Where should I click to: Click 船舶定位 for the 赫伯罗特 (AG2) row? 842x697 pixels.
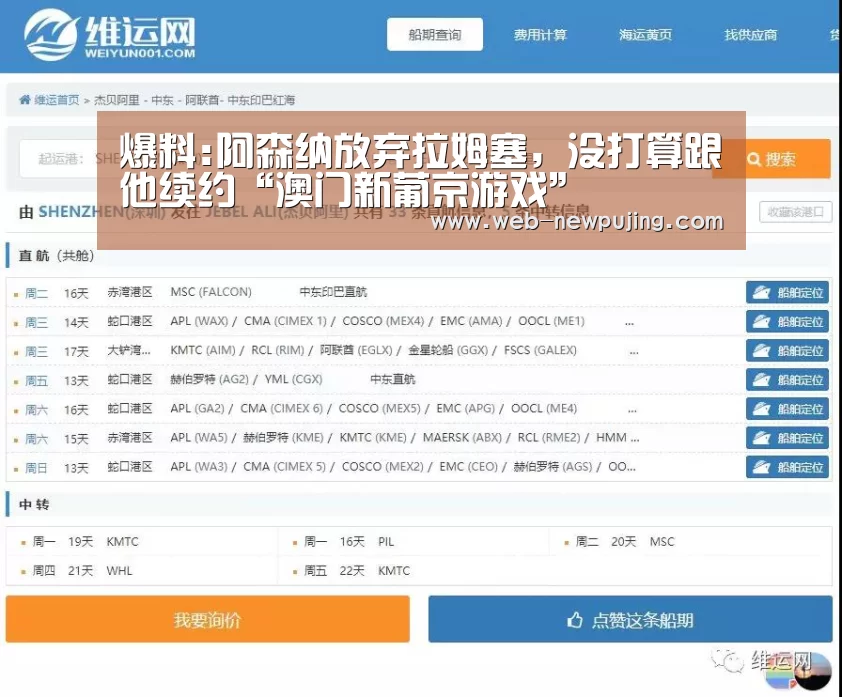pyautogui.click(x=787, y=380)
